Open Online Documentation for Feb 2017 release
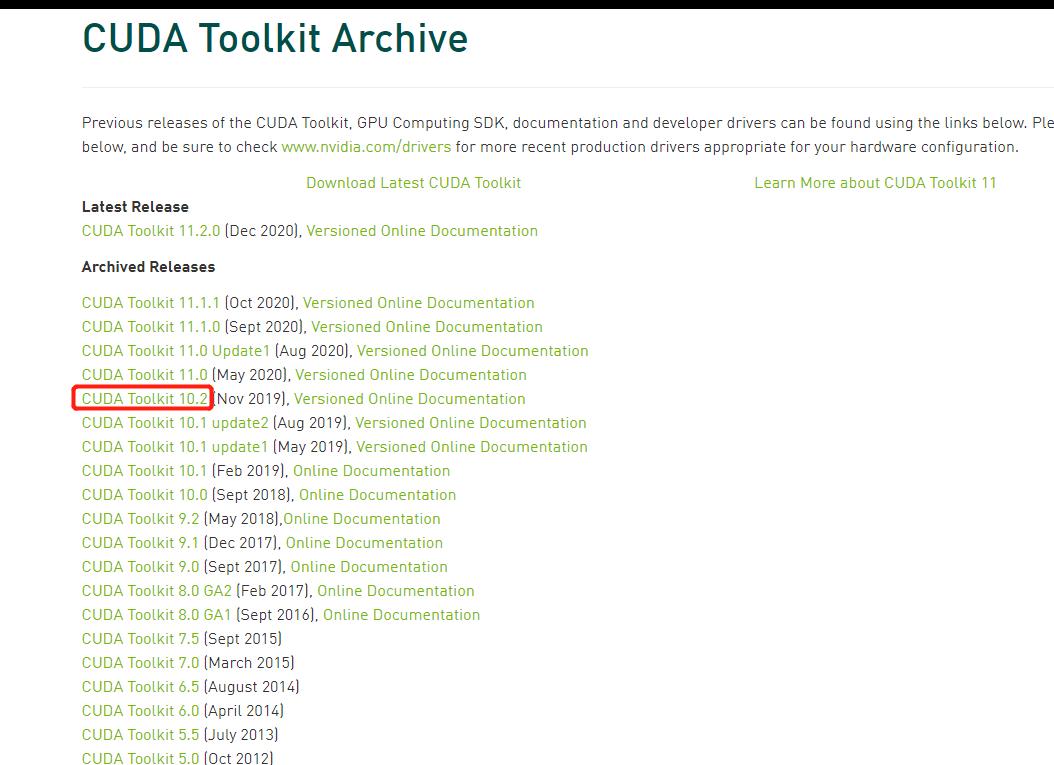The image size is (1054, 765). [396, 592]
